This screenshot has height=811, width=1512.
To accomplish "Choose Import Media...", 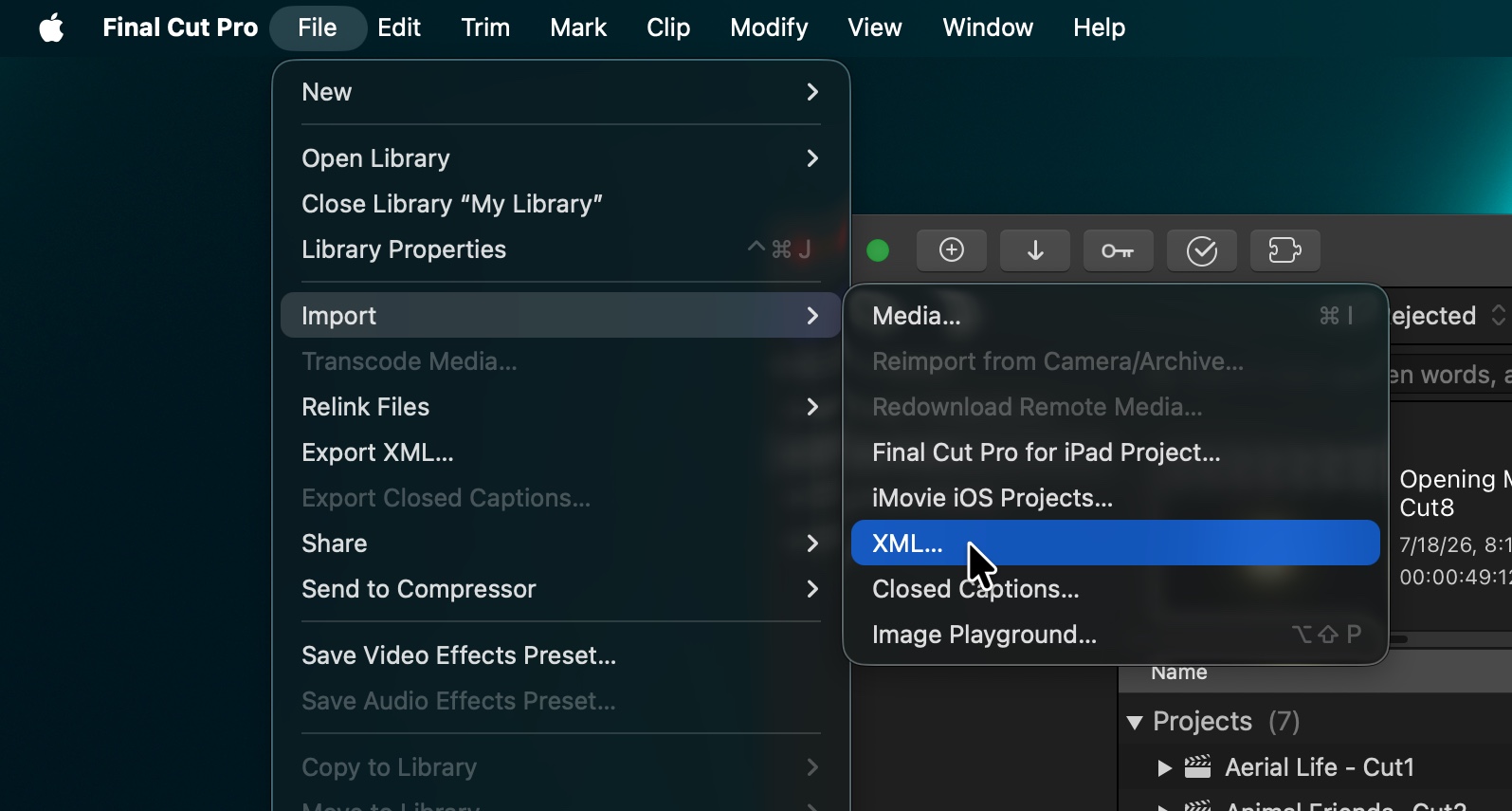I will point(1116,316).
